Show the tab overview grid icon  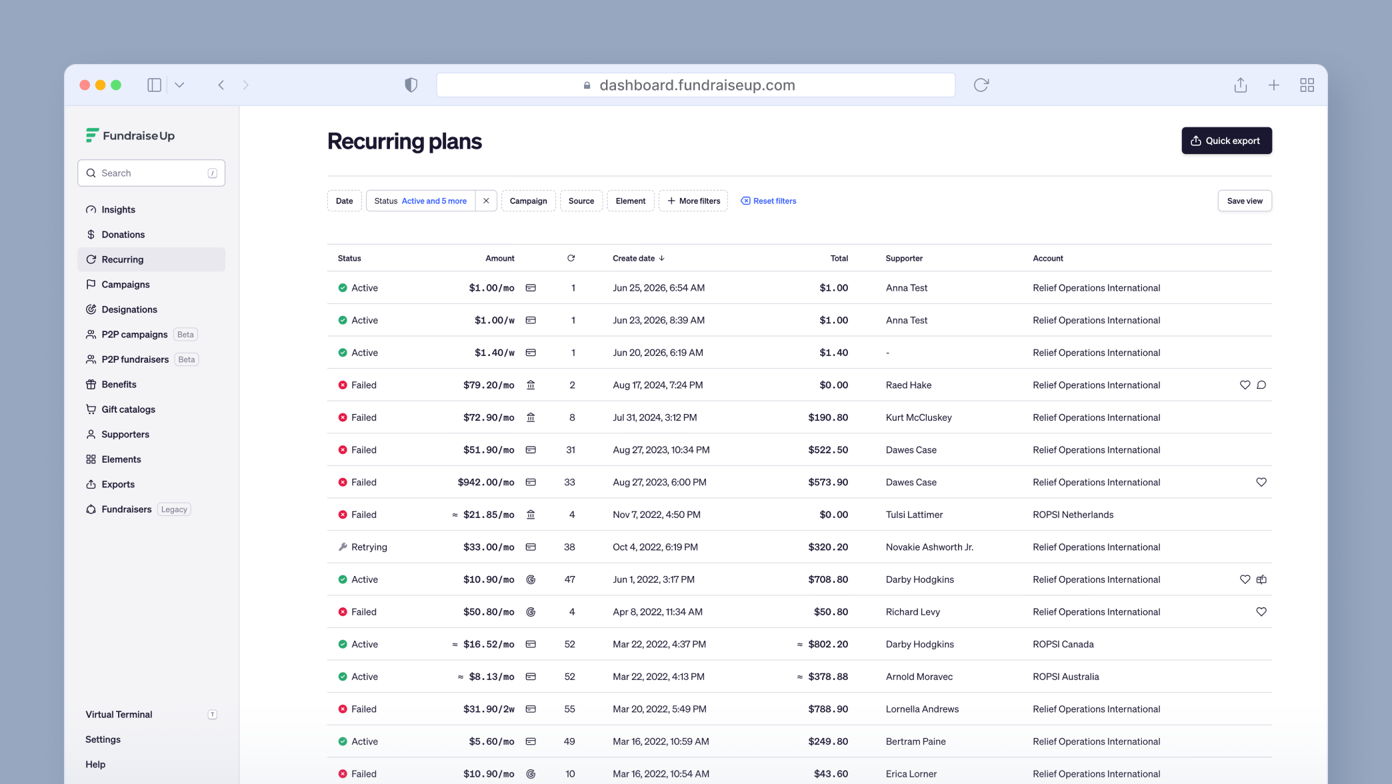1307,85
